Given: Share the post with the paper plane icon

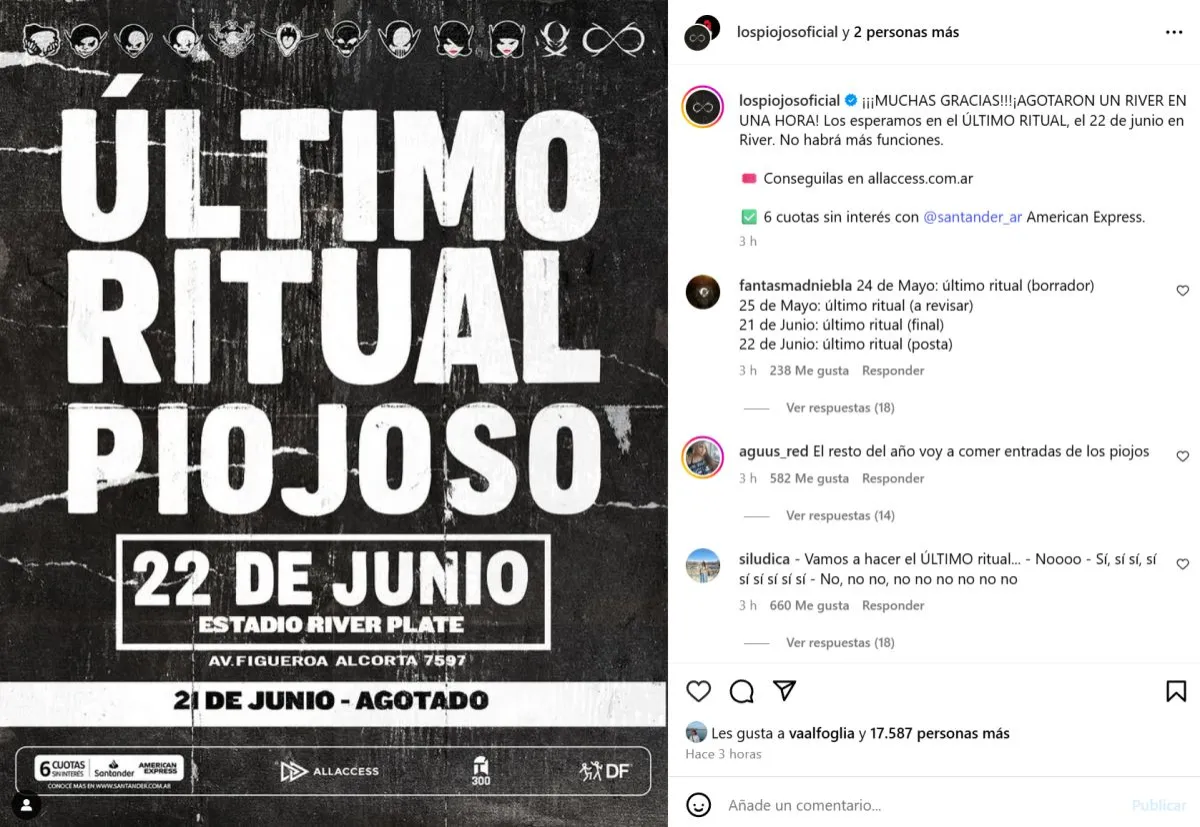Looking at the screenshot, I should pyautogui.click(x=785, y=691).
